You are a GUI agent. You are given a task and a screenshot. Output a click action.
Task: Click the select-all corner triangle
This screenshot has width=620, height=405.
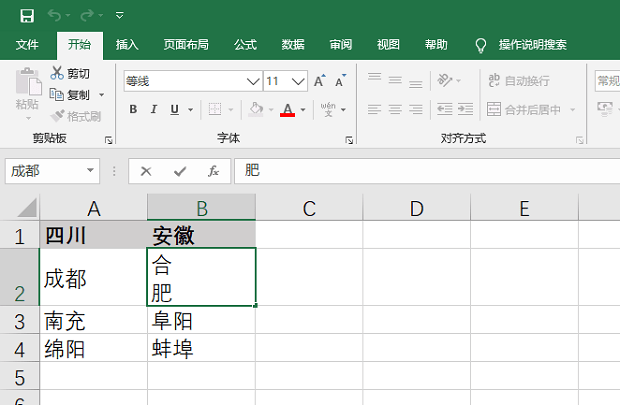click(27, 208)
